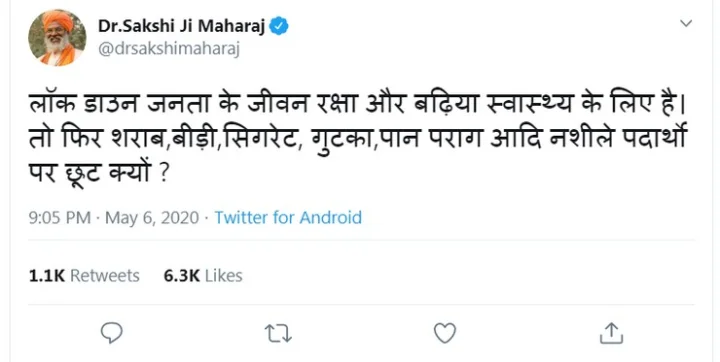This screenshot has width=720, height=362.
Task: Open the Twitter for Android source link
Action: click(288, 217)
